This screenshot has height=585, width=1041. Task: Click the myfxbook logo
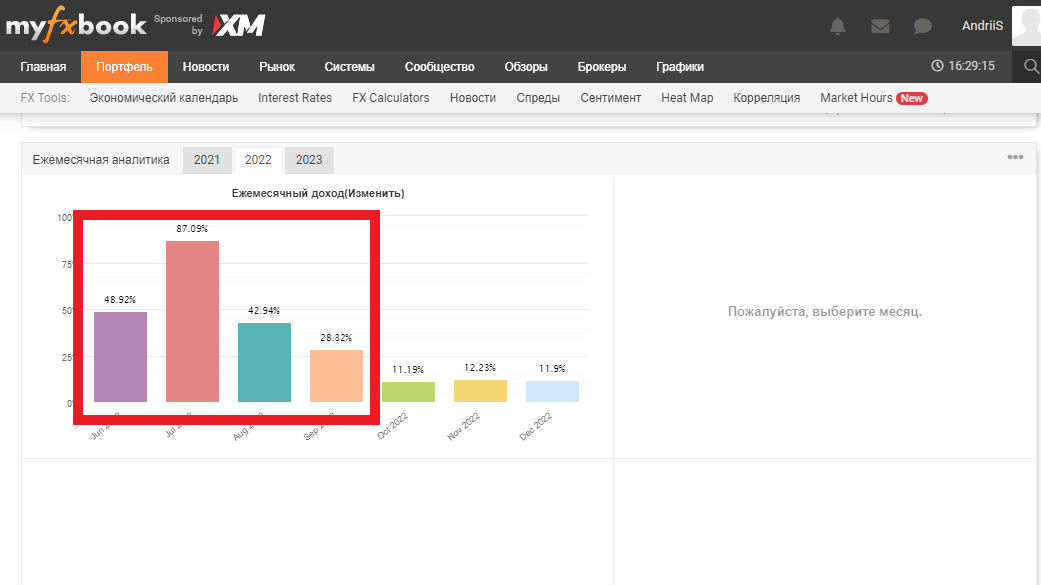[76, 25]
